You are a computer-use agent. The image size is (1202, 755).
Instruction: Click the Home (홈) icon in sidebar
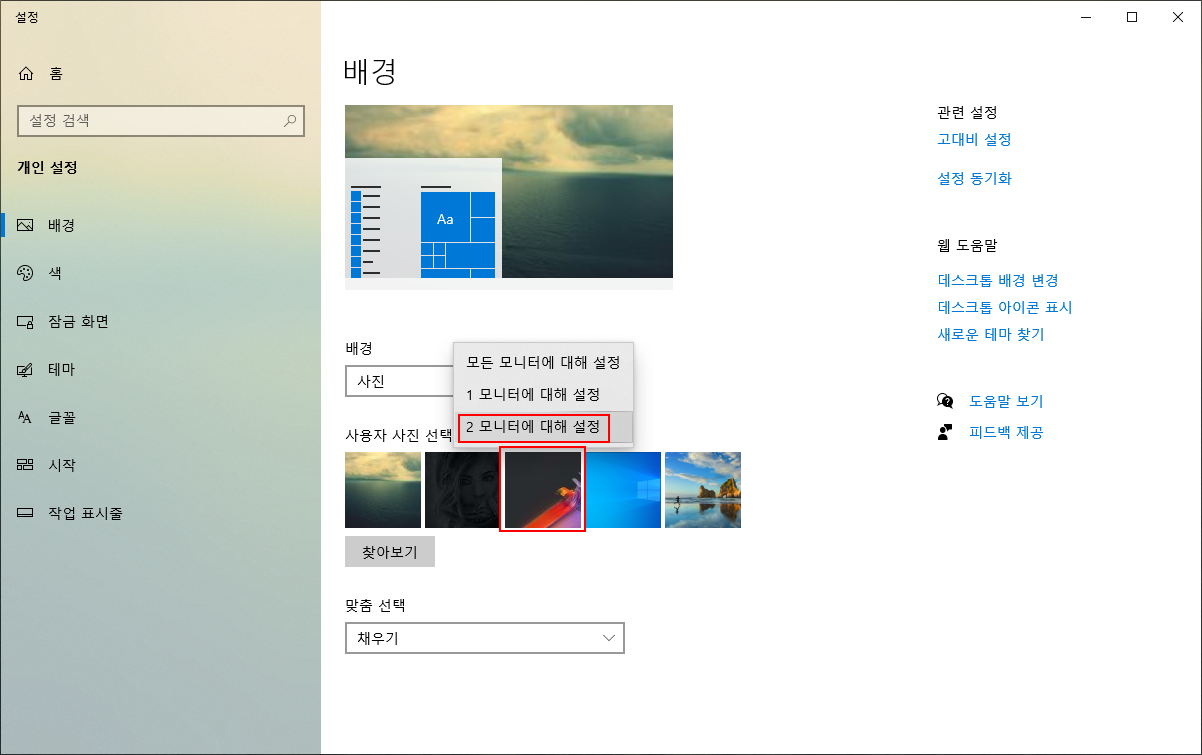(x=26, y=73)
